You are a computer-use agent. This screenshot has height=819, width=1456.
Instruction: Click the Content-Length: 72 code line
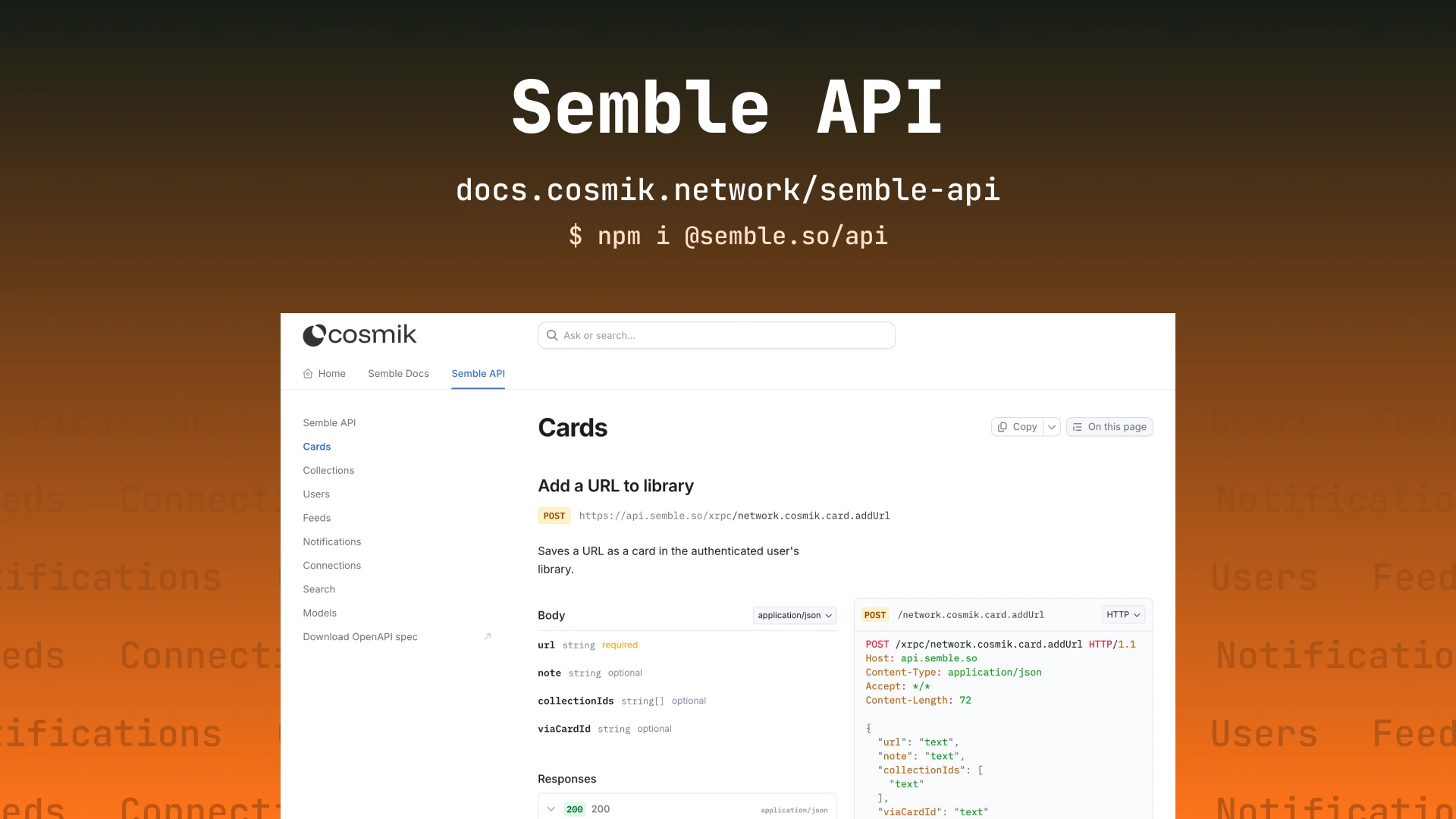tap(918, 701)
